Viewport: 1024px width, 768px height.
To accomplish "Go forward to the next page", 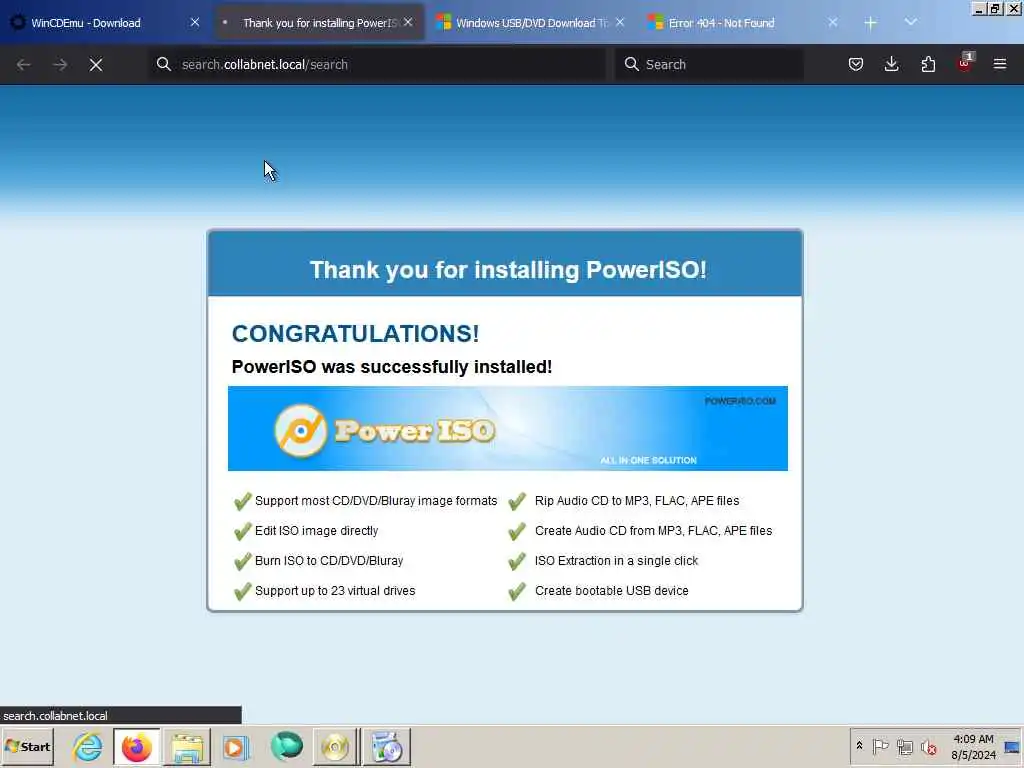I will click(x=60, y=65).
